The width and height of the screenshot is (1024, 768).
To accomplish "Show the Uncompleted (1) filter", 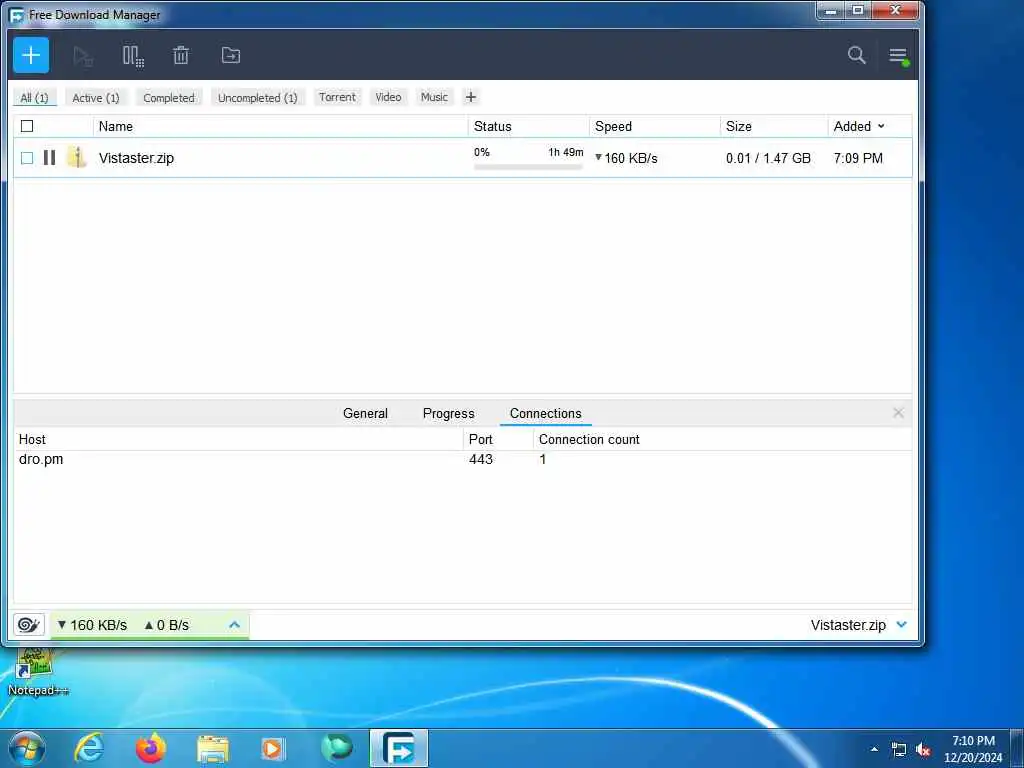I will tap(258, 98).
